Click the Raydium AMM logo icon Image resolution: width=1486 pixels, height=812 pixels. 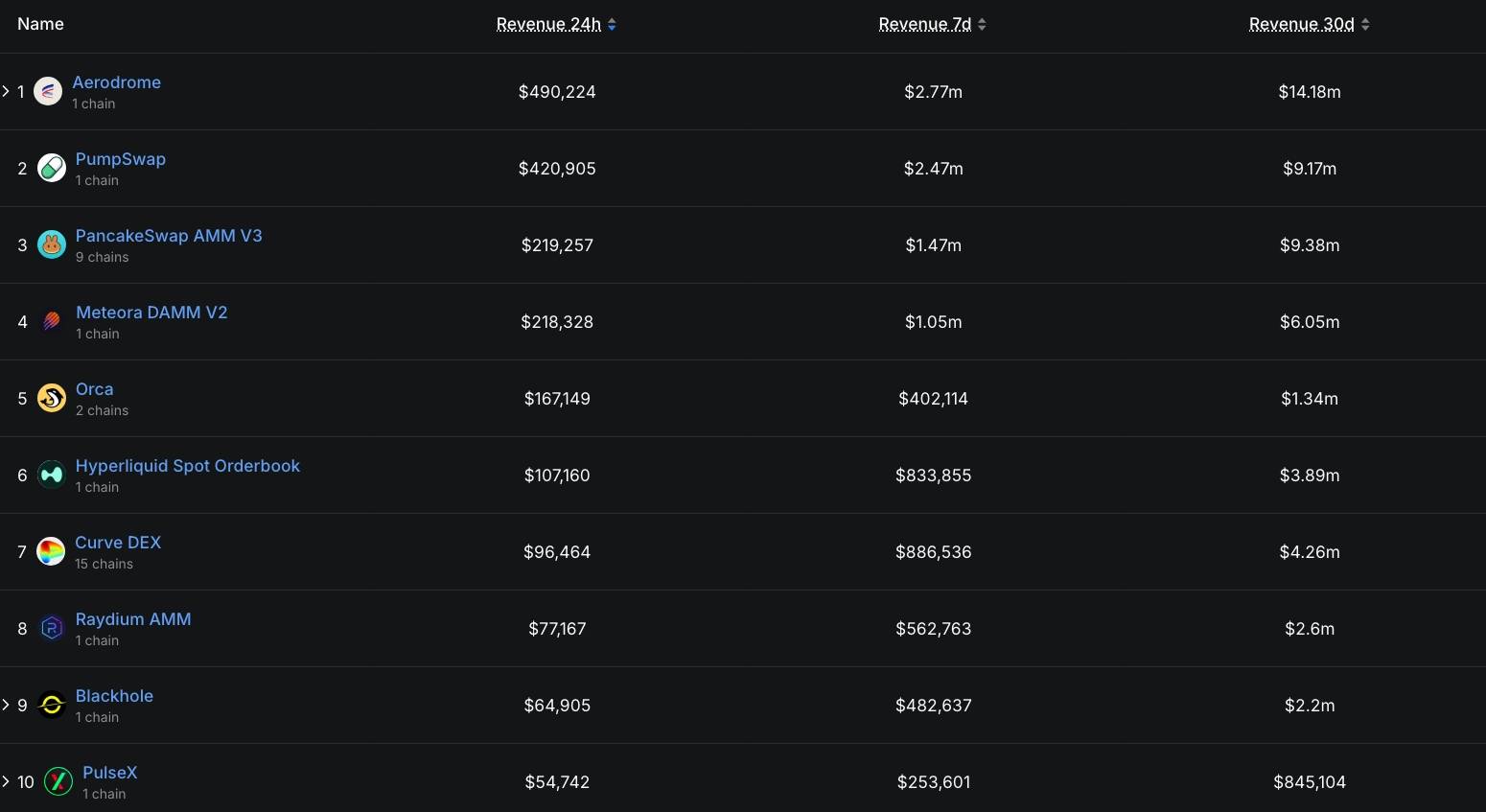[x=52, y=628]
